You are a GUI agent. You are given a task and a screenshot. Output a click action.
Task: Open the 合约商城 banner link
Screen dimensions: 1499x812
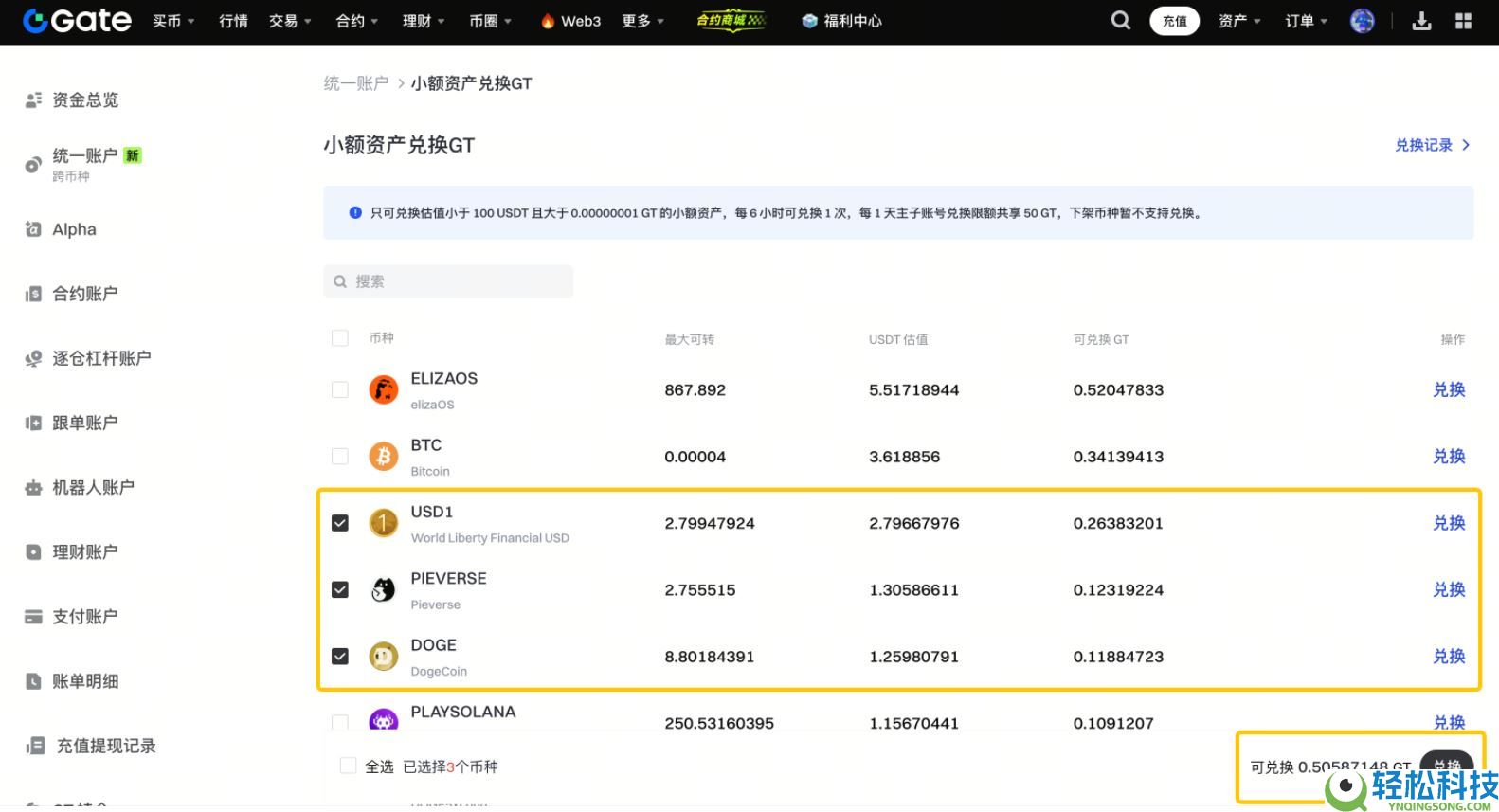(x=731, y=20)
